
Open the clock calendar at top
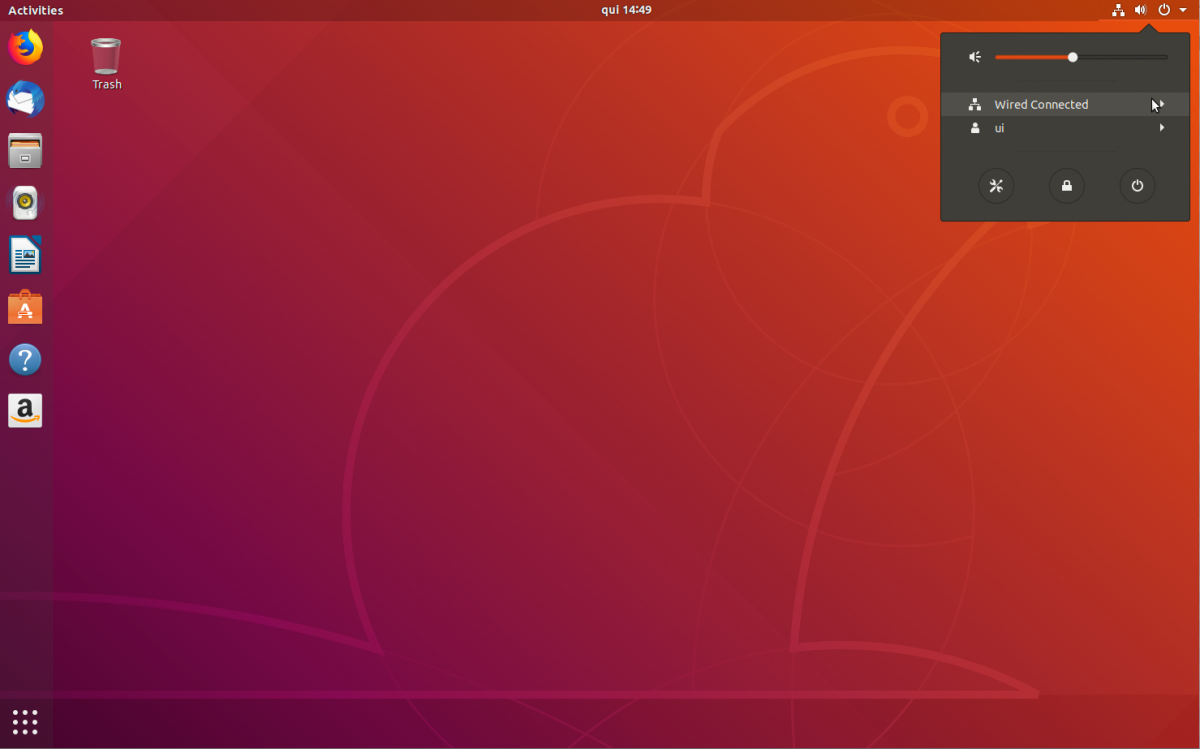[626, 10]
